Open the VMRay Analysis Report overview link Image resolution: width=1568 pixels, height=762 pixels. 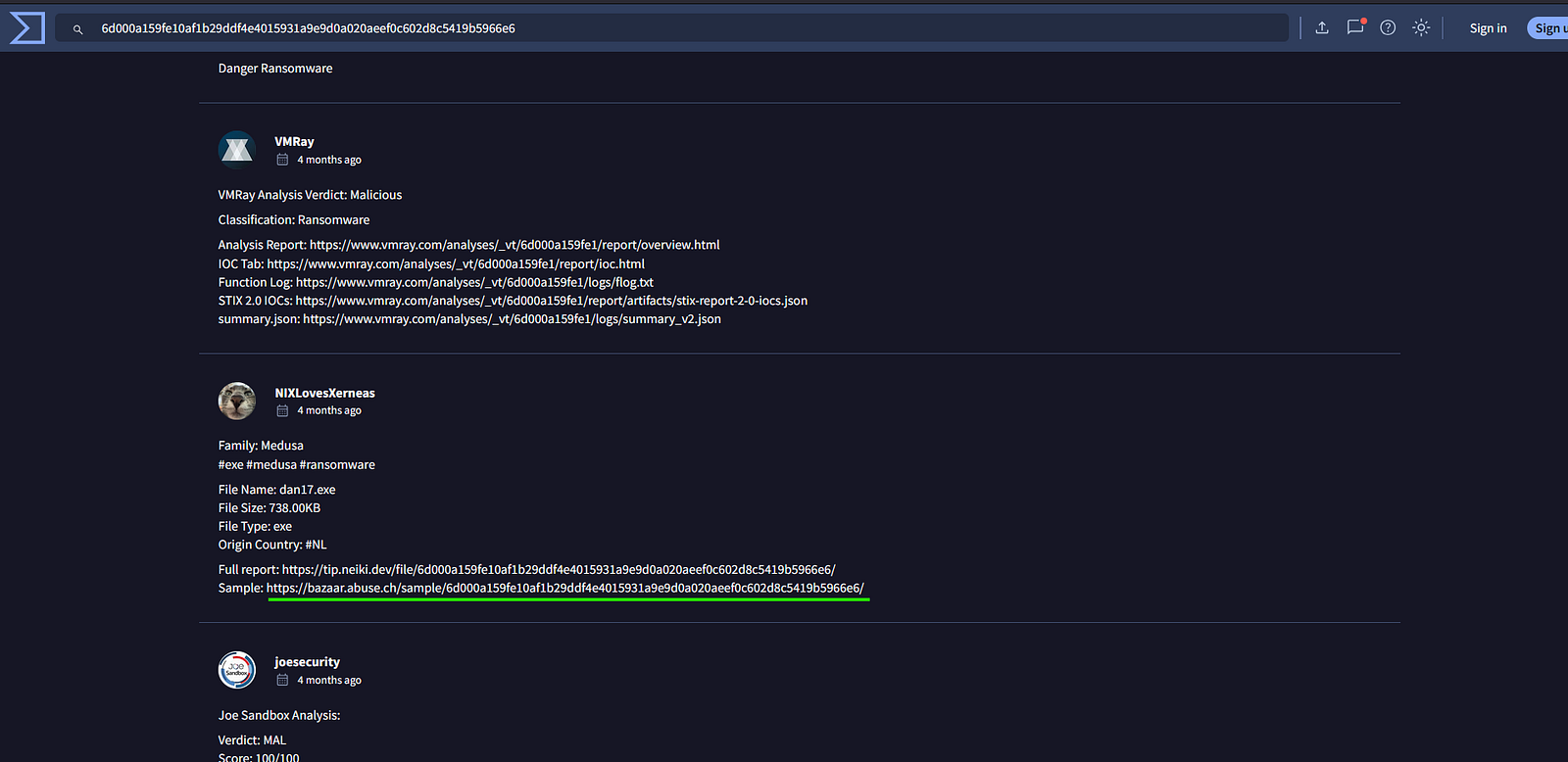tap(514, 245)
